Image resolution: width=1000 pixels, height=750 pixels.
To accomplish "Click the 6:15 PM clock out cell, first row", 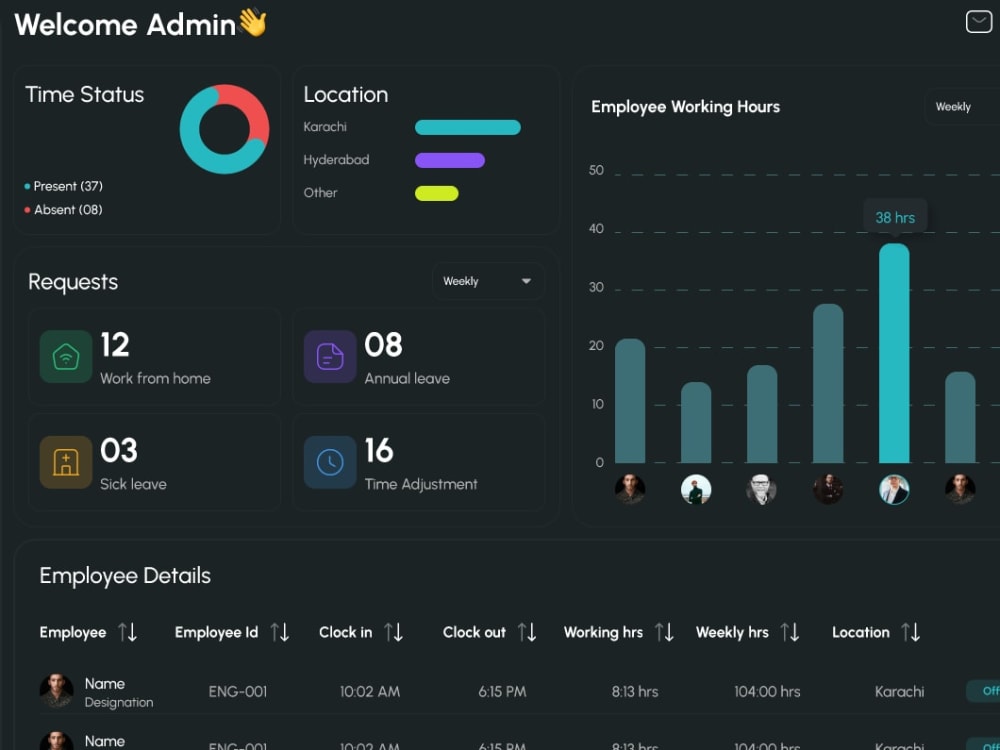I will tap(503, 691).
